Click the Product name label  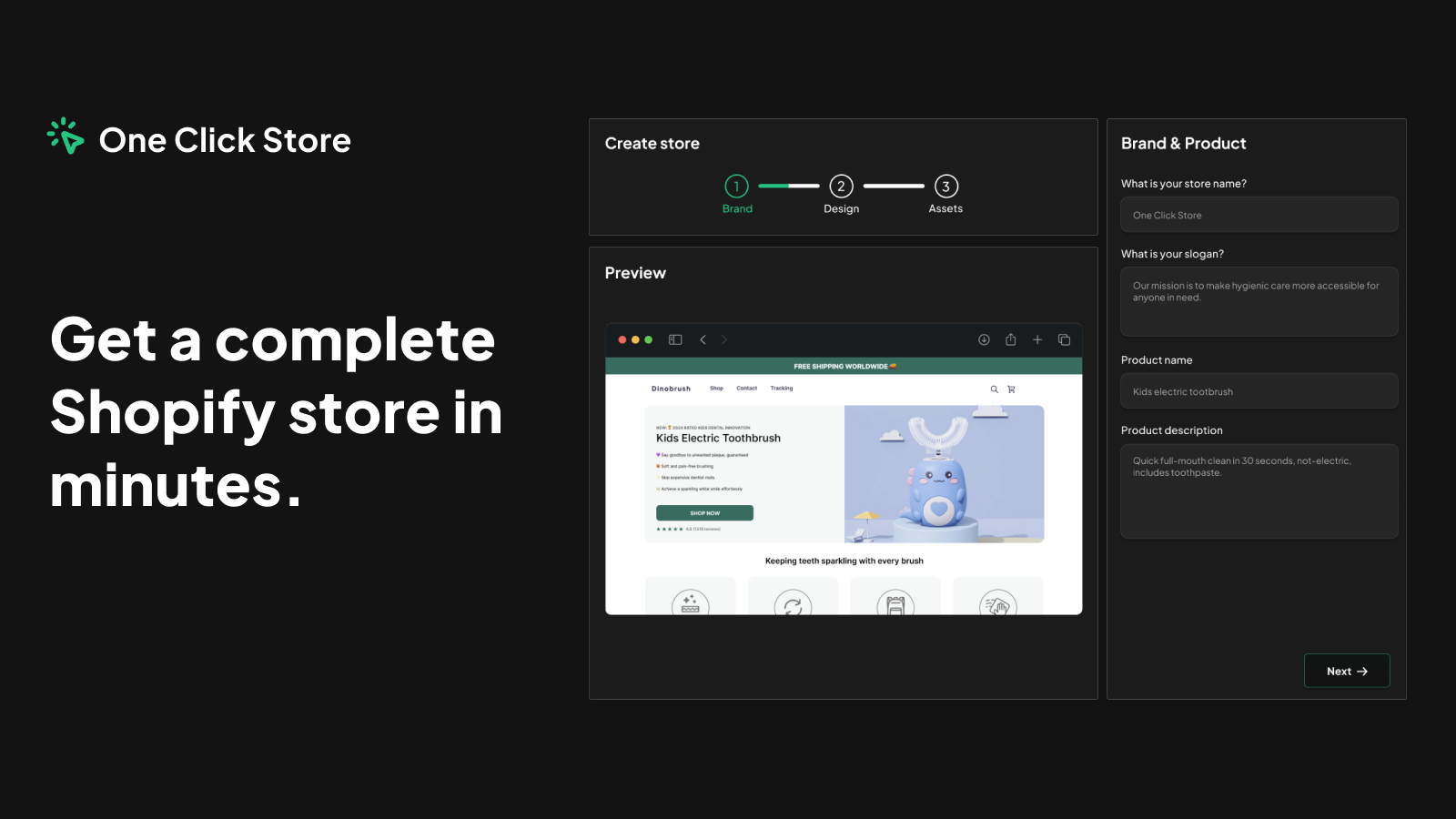(1157, 360)
